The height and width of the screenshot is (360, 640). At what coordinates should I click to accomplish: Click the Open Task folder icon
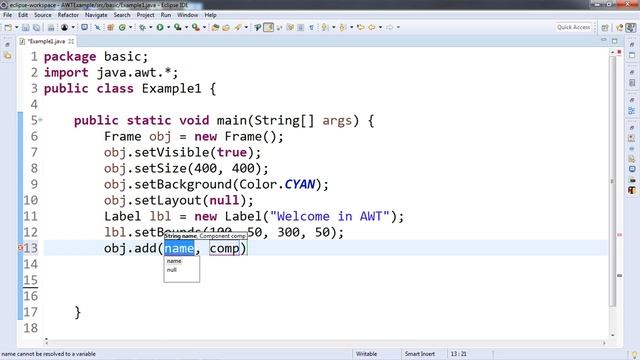(x=226, y=27)
